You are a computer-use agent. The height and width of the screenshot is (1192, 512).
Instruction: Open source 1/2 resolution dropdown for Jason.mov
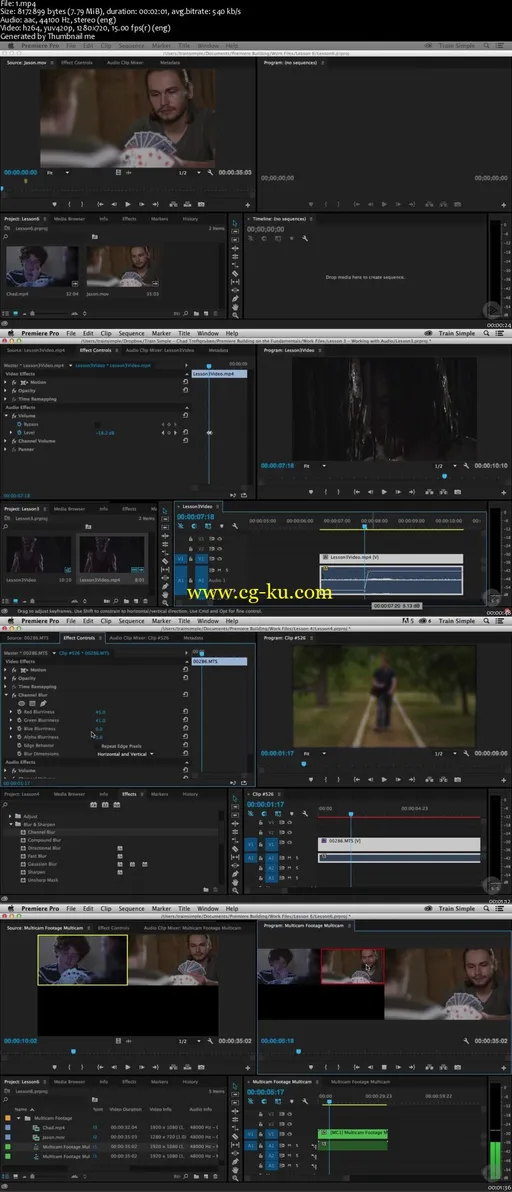[188, 173]
